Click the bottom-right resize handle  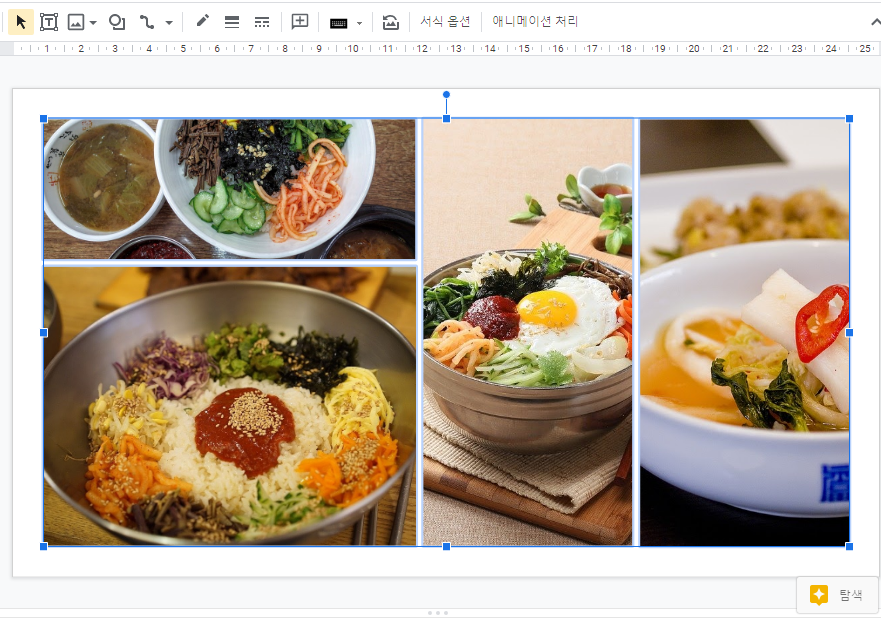[850, 546]
